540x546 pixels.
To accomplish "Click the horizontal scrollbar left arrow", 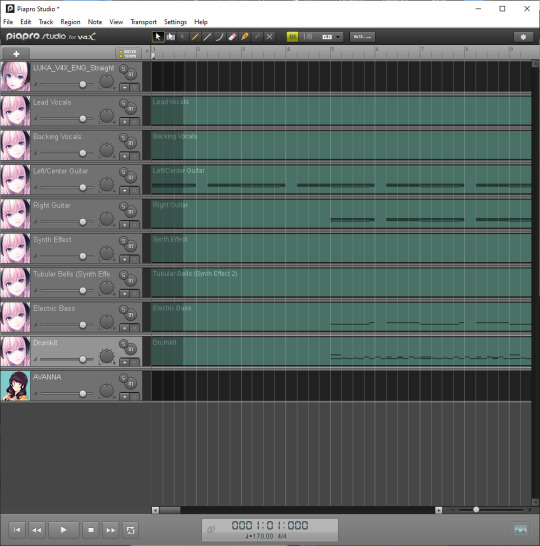I will [155, 510].
